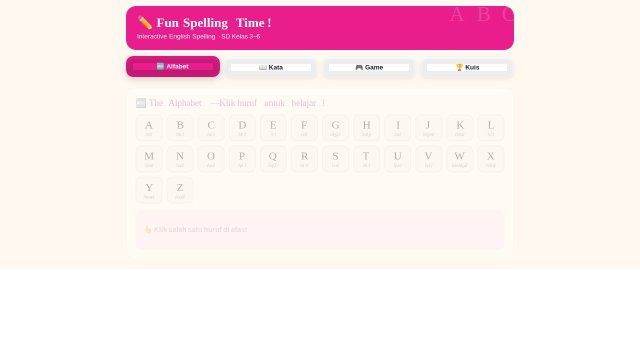Select letter R card
The width and height of the screenshot is (640, 360).
point(304,159)
